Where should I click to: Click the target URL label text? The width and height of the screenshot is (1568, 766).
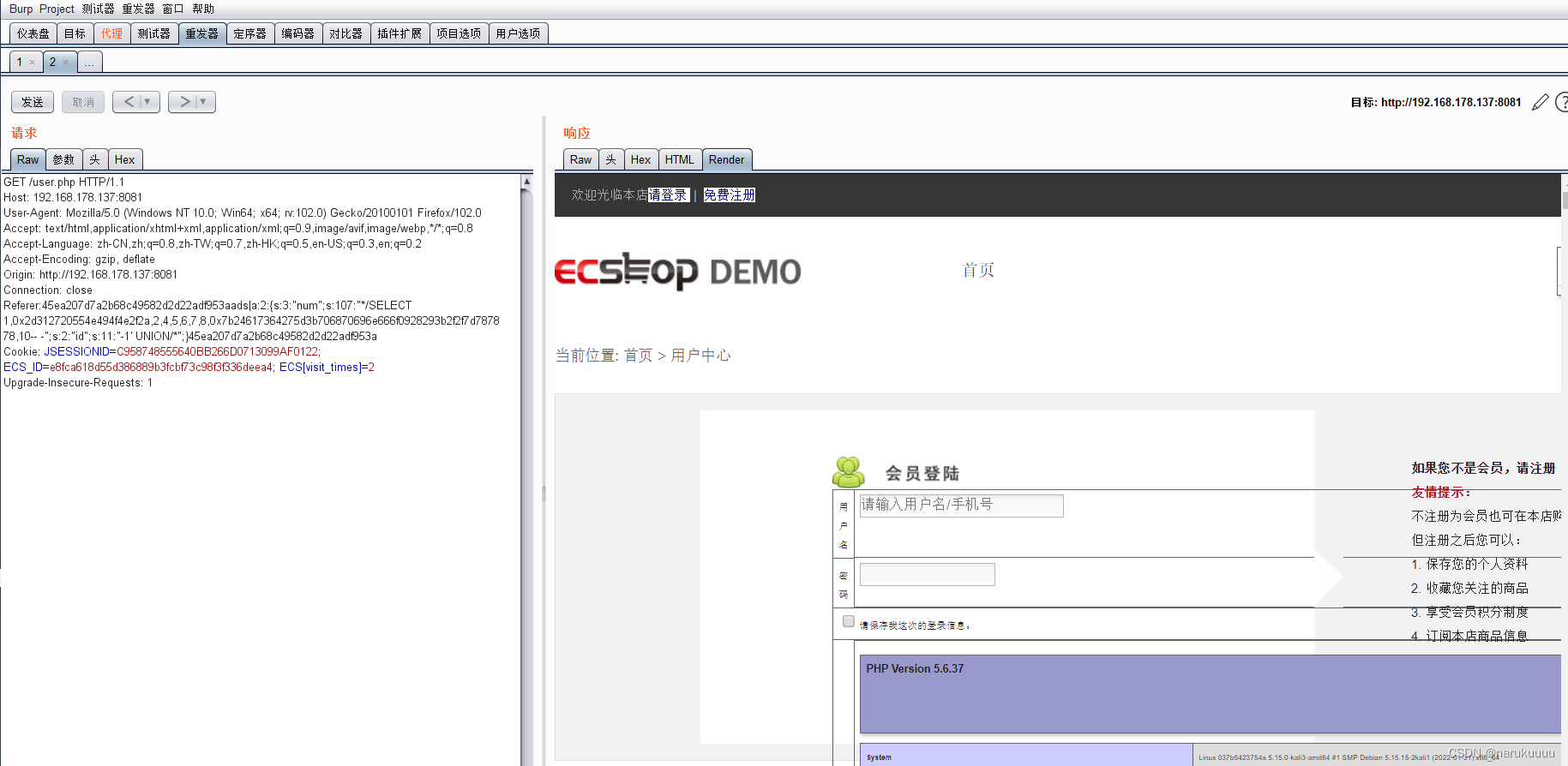point(1436,102)
